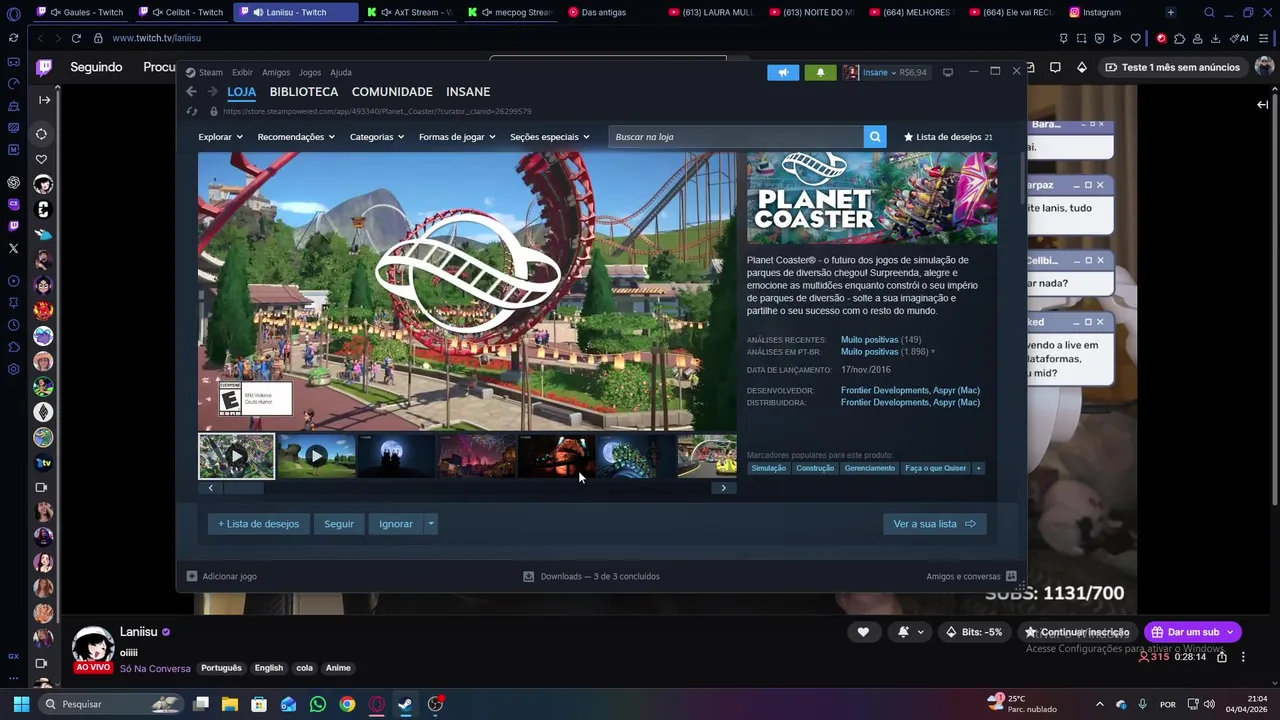Image resolution: width=1280 pixels, height=720 pixels.
Task: Collapse the Twitch followed channels sidebar
Action: pos(44,100)
